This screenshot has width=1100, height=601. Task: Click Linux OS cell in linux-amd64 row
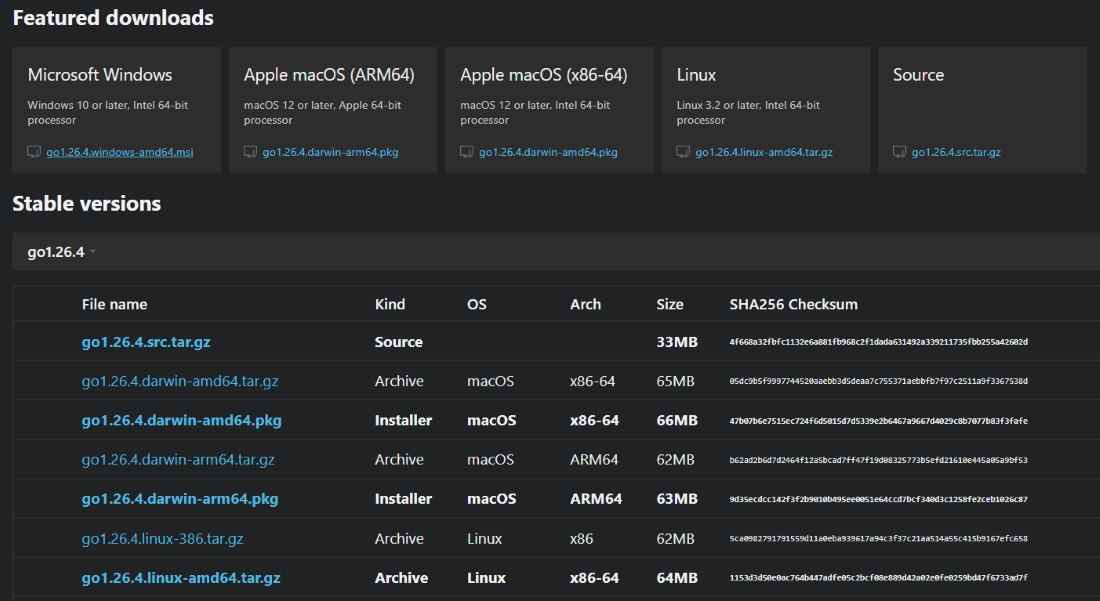point(486,578)
